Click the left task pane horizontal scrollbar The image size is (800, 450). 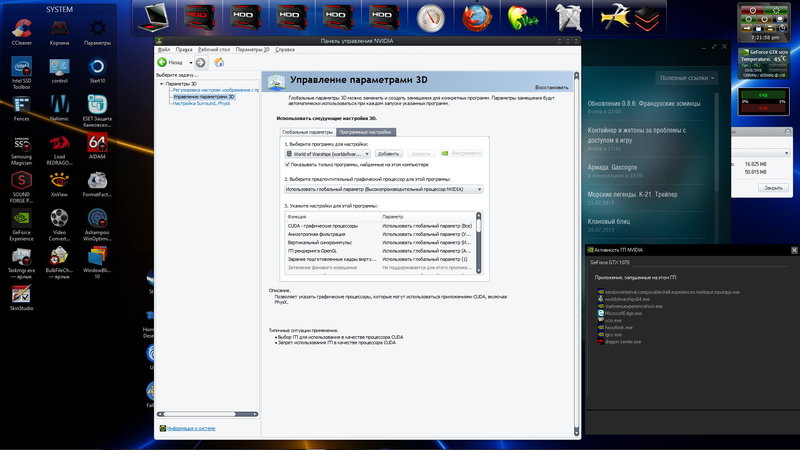click(207, 414)
